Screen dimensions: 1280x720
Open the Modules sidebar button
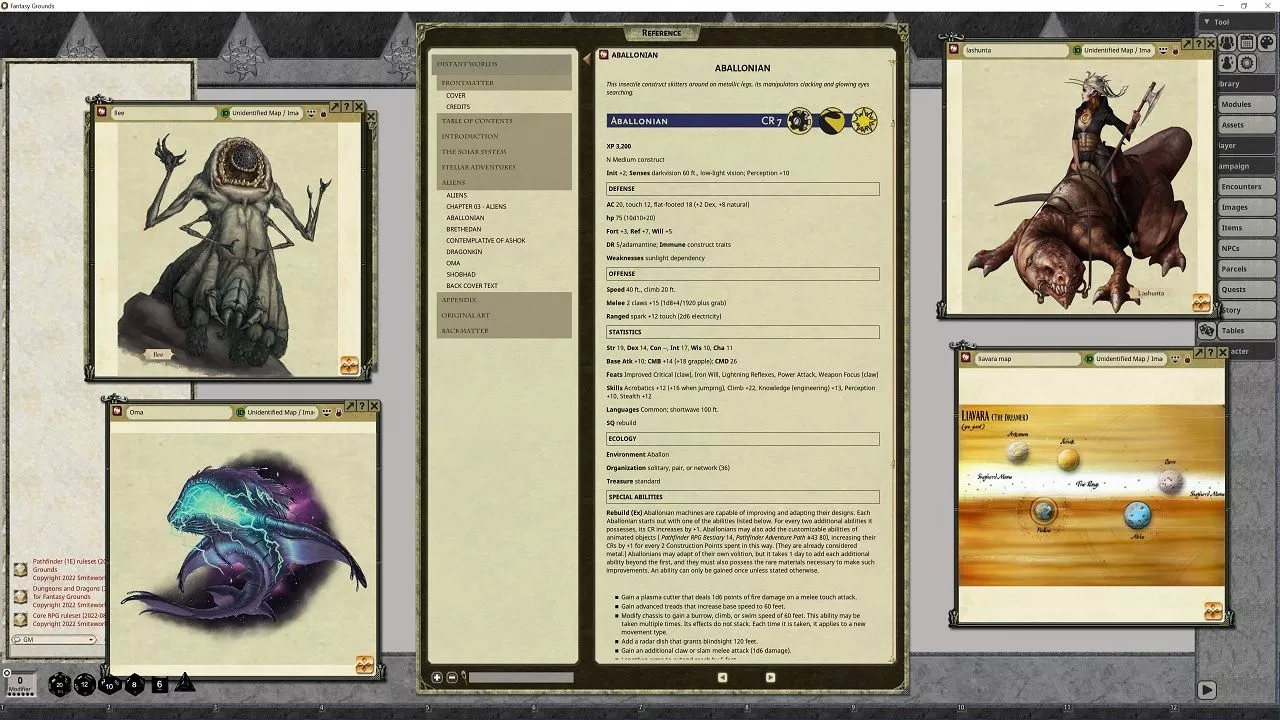click(x=1246, y=104)
